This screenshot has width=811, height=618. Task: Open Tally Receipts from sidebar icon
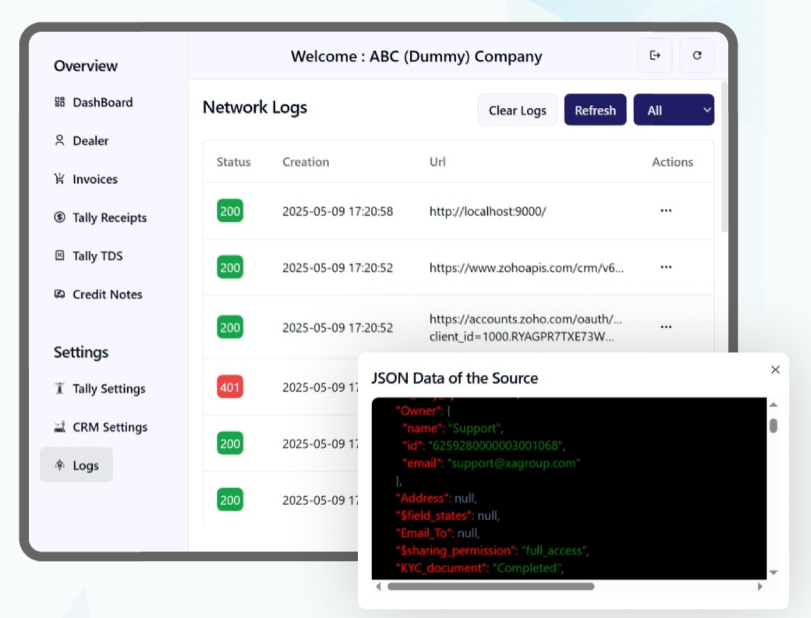point(60,218)
